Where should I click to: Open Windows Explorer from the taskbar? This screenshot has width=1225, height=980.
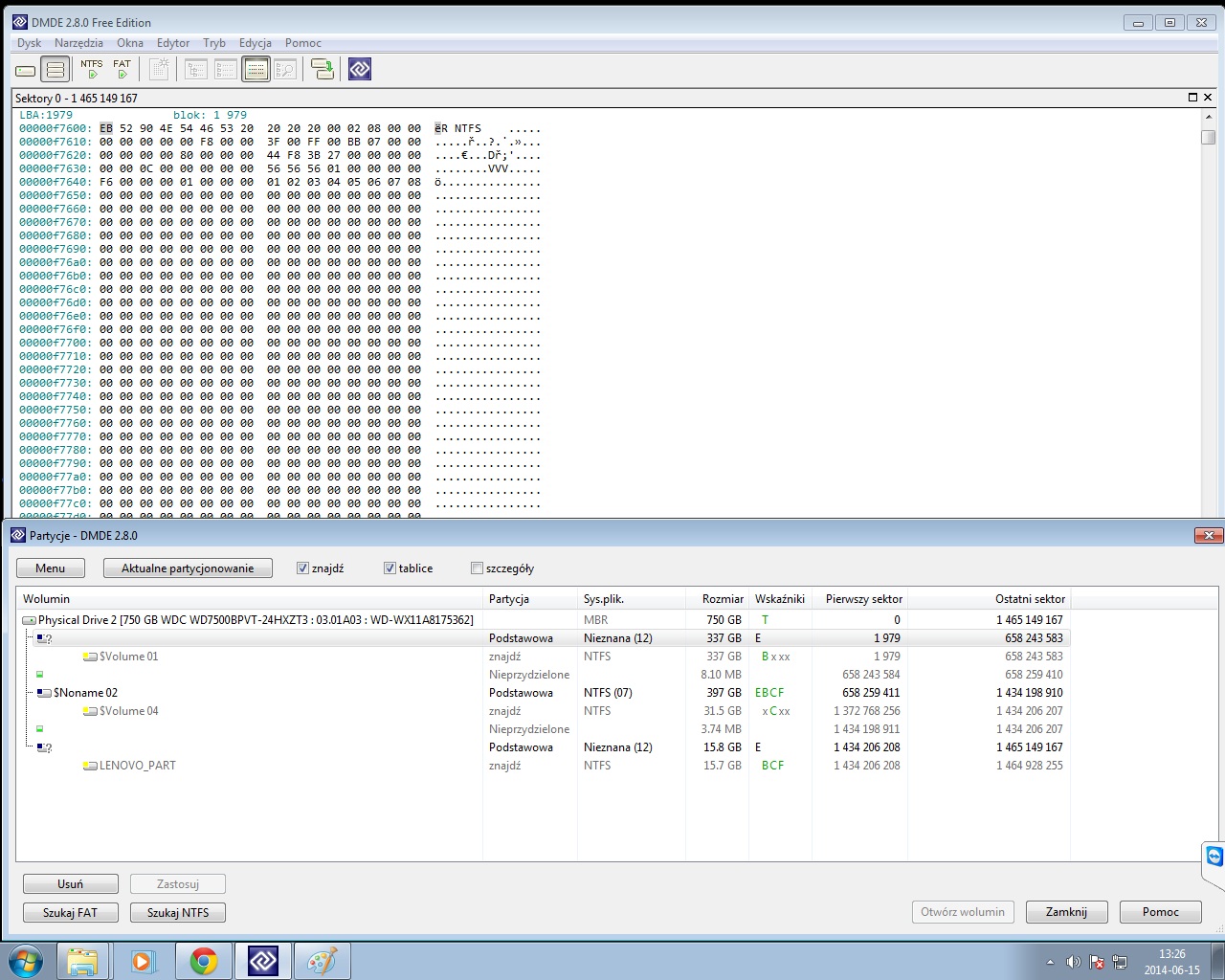83,961
